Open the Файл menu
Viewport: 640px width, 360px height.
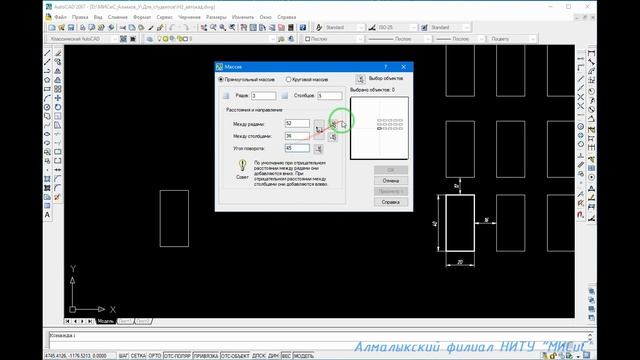60,17
